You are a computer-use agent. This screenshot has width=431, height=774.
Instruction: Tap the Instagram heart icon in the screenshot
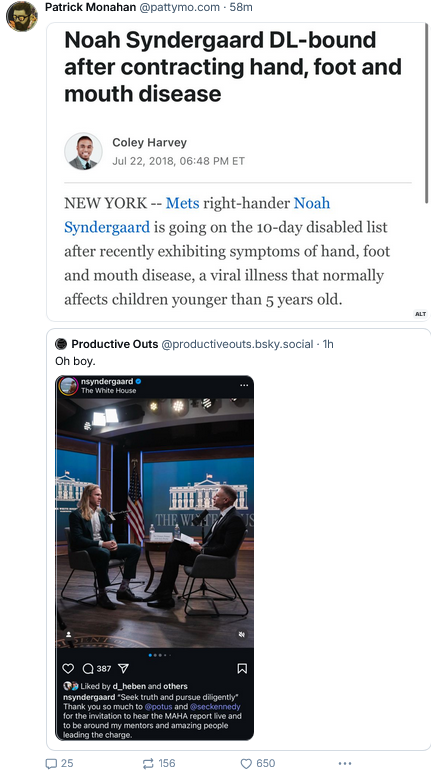coord(68,668)
